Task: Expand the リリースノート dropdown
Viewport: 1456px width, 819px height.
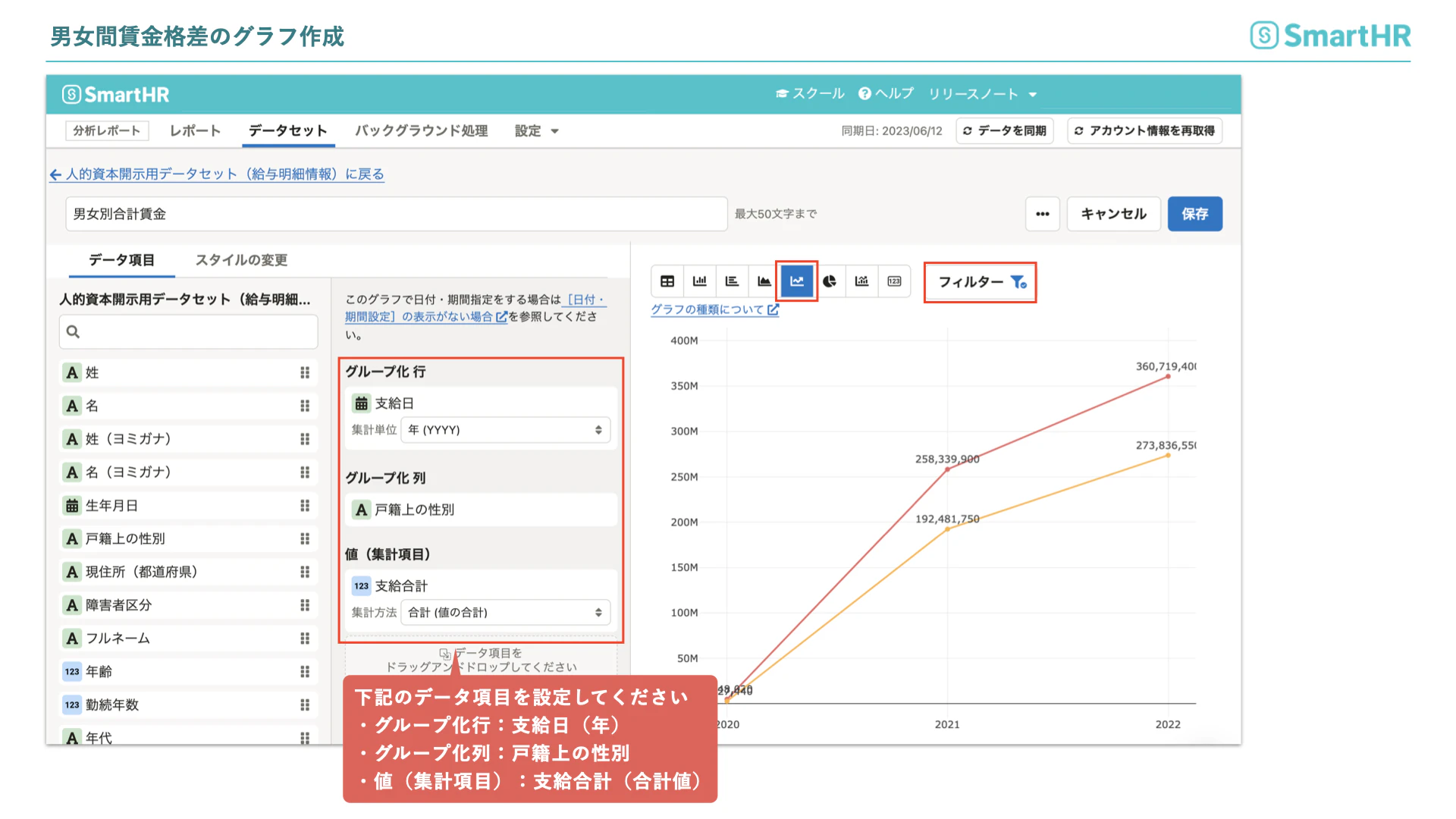Action: (982, 94)
